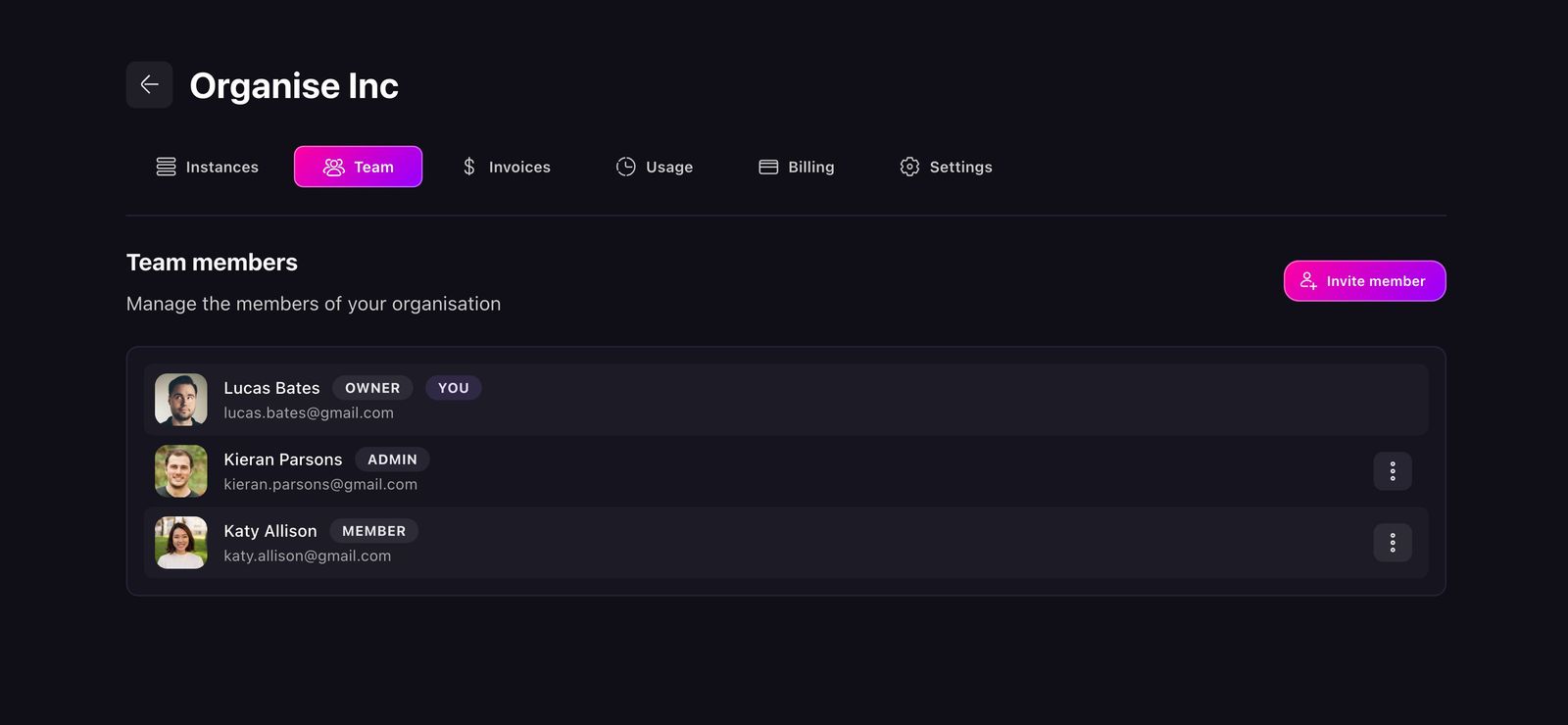1568x725 pixels.
Task: Go to the Invoices tab
Action: 506,167
